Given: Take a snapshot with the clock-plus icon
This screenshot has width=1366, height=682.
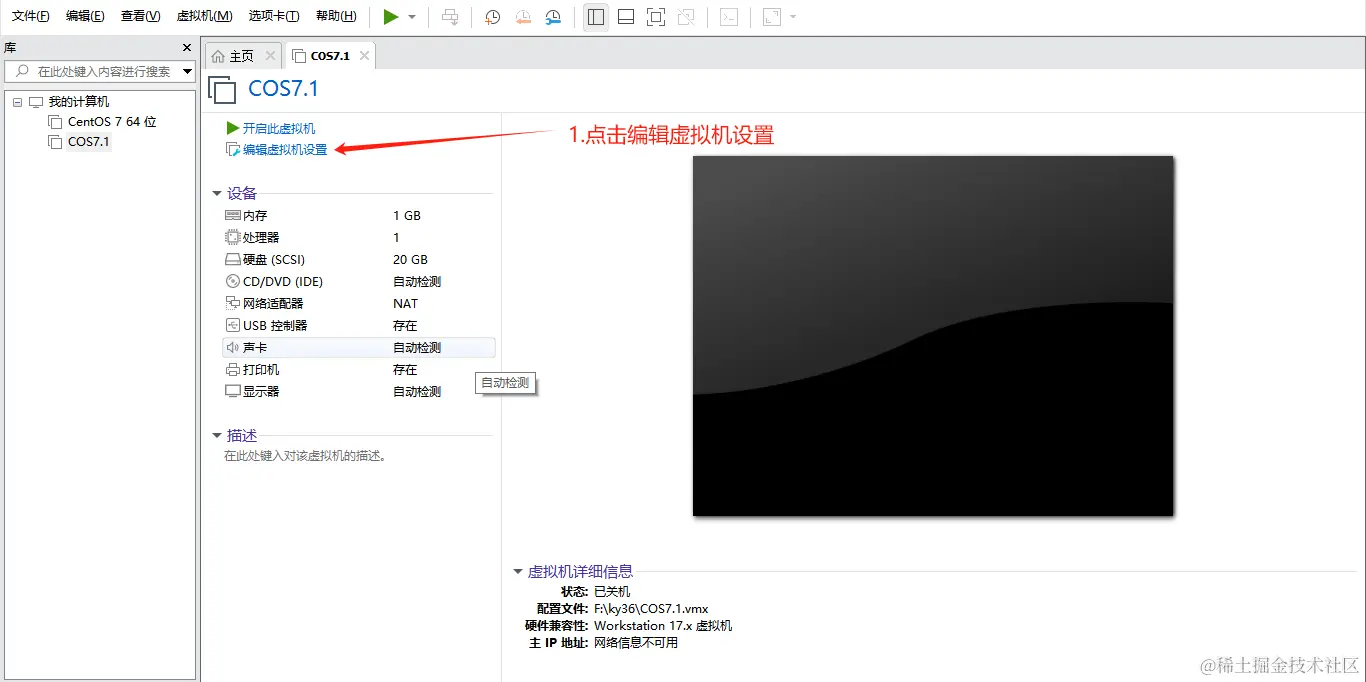Looking at the screenshot, I should click(492, 17).
